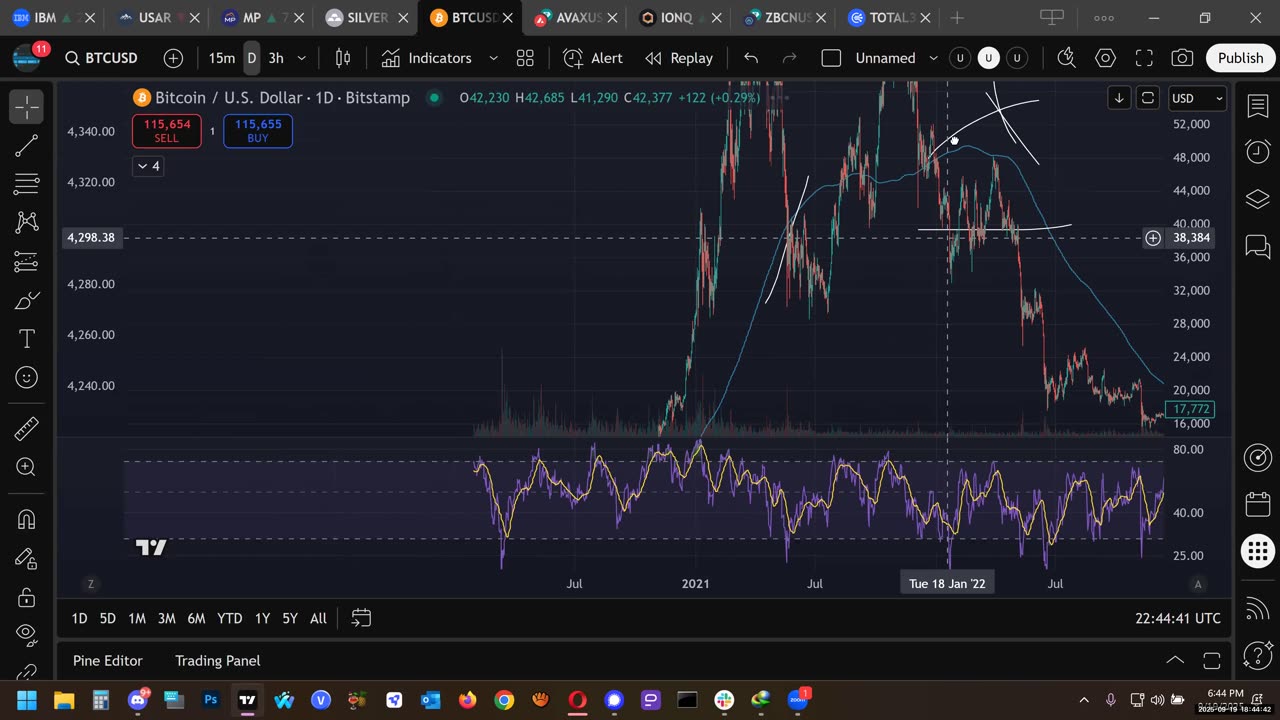Viewport: 1280px width, 720px height.
Task: Create a new Alert
Action: point(593,58)
